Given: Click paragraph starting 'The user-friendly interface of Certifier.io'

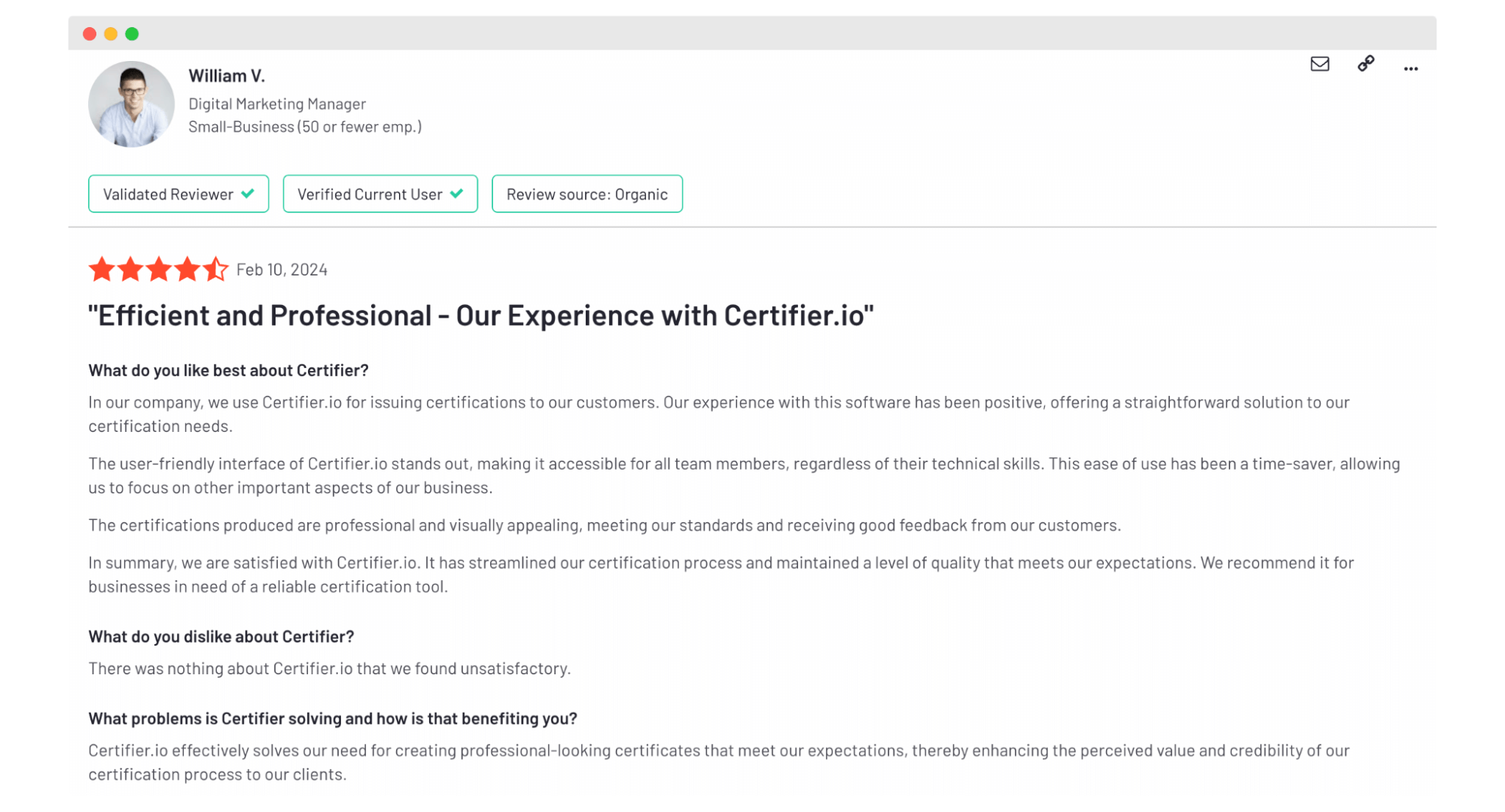Looking at the screenshot, I should [744, 476].
